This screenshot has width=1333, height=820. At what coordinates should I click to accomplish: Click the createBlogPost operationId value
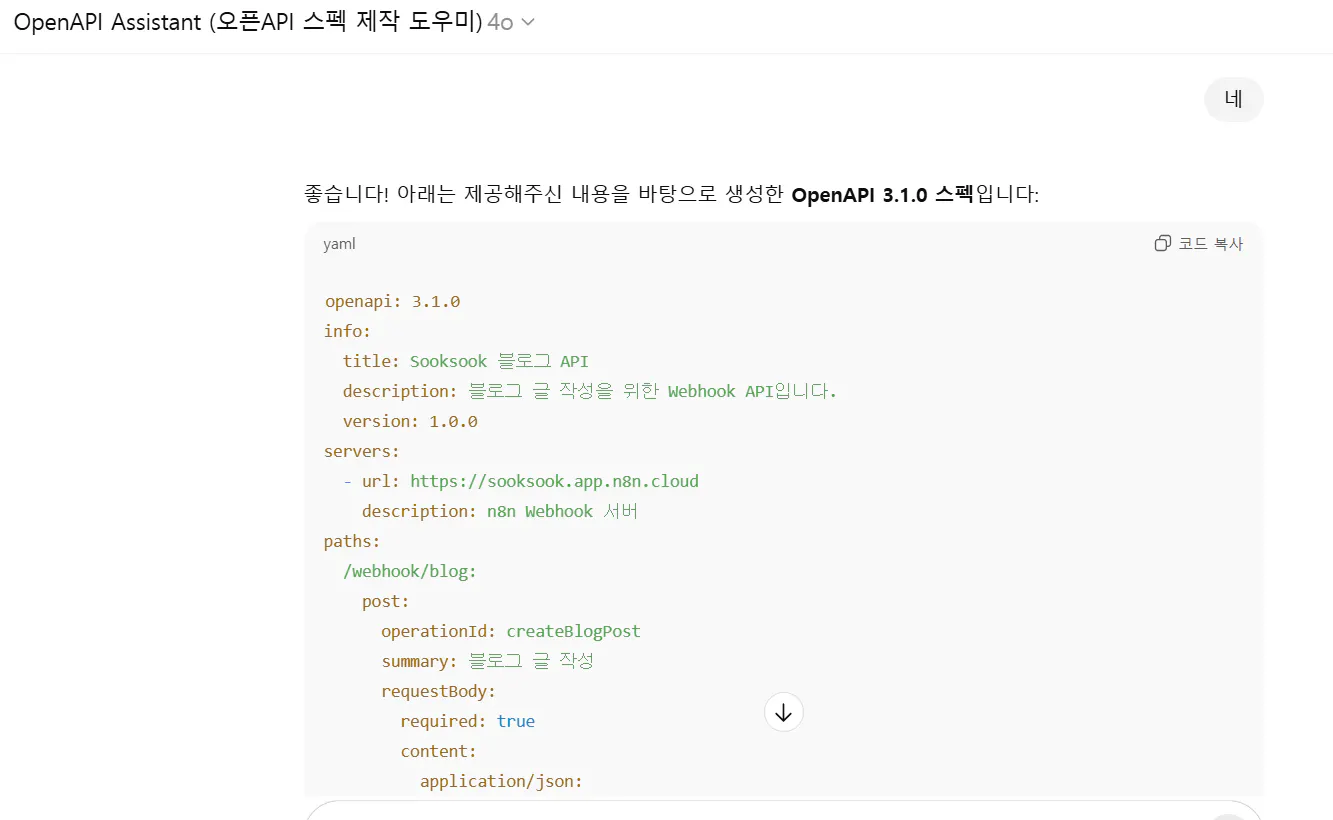tap(573, 631)
